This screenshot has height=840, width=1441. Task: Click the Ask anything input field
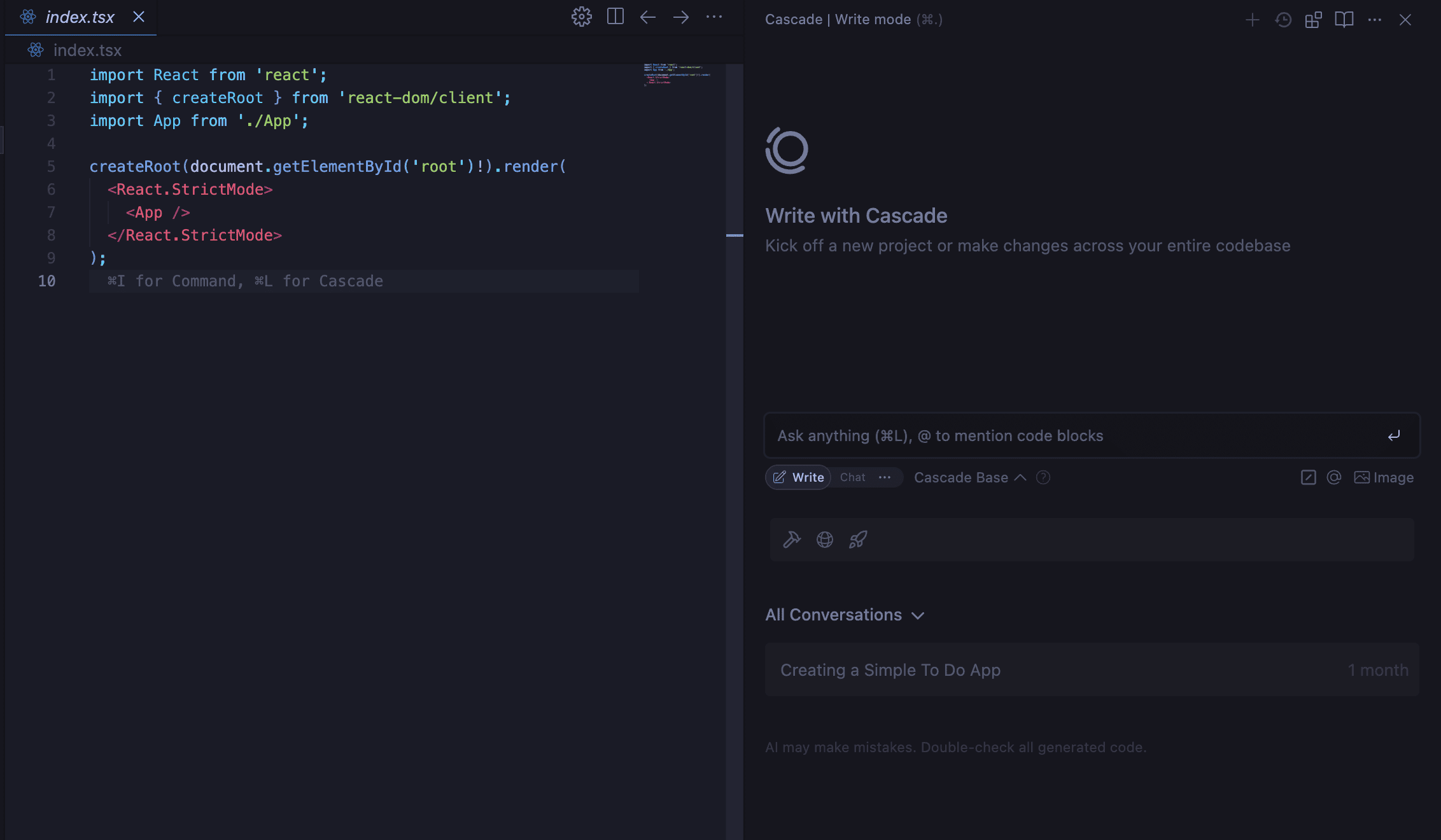[x=1076, y=436]
